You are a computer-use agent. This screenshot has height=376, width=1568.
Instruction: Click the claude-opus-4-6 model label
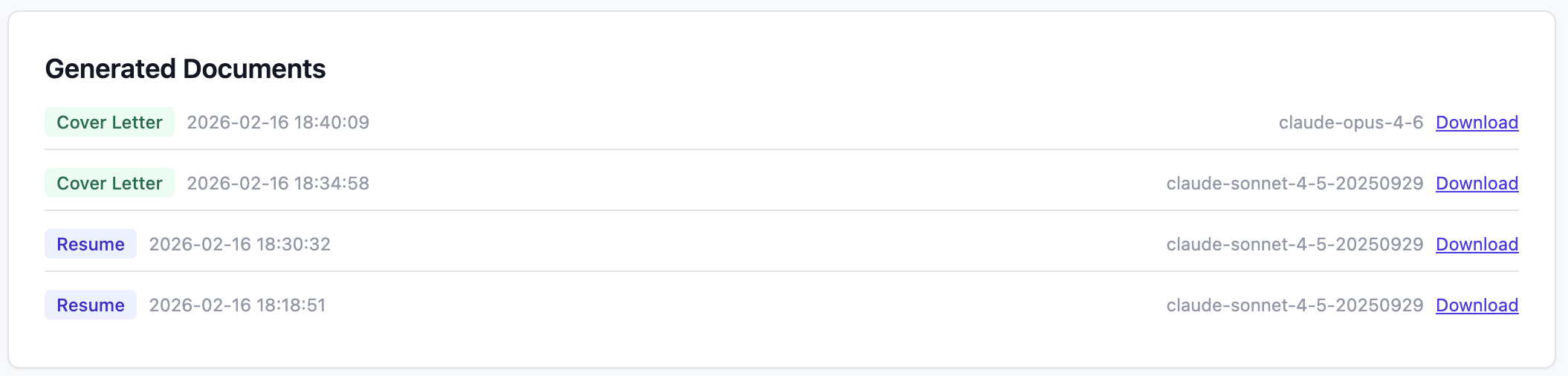pos(1350,123)
